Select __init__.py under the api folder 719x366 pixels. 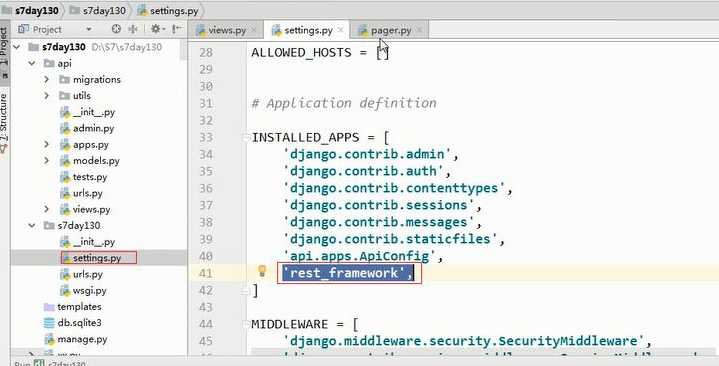tap(94, 112)
